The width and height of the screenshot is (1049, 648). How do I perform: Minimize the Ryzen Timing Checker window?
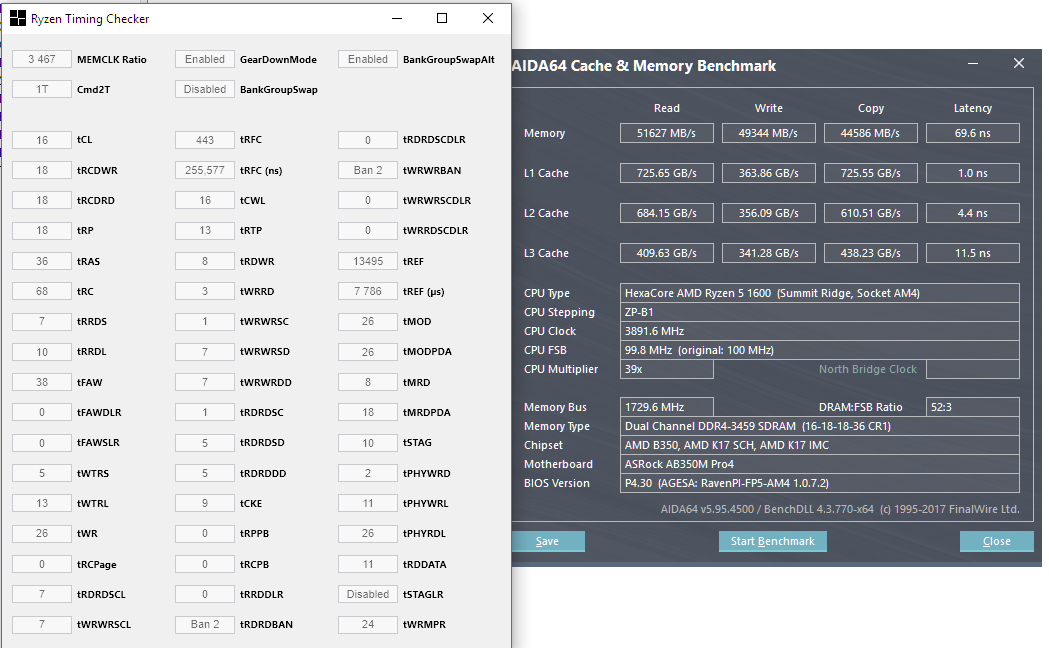click(397, 19)
